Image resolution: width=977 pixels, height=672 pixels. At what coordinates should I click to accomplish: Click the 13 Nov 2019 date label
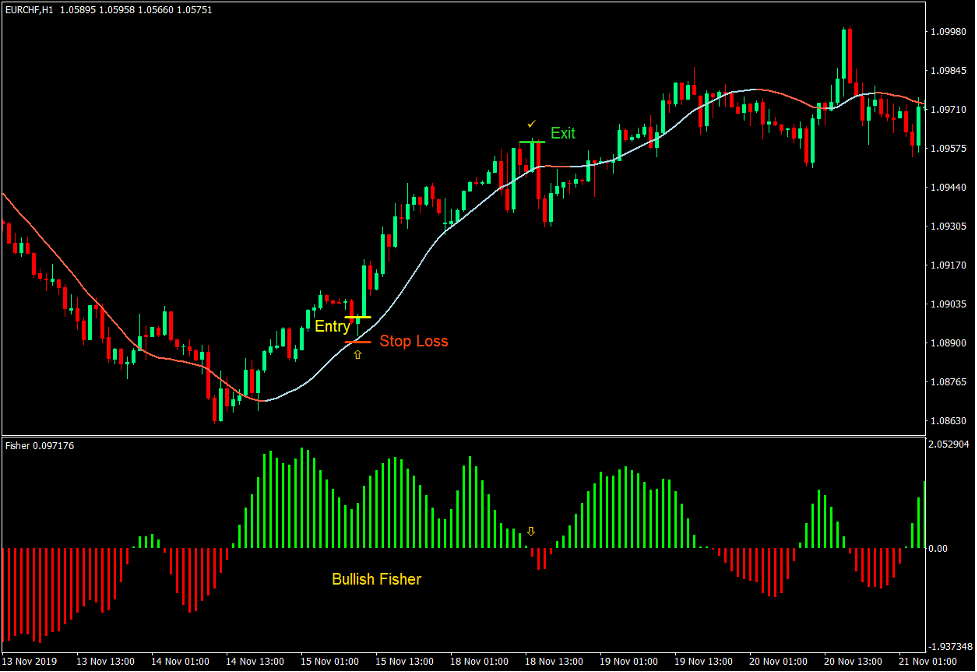30,661
